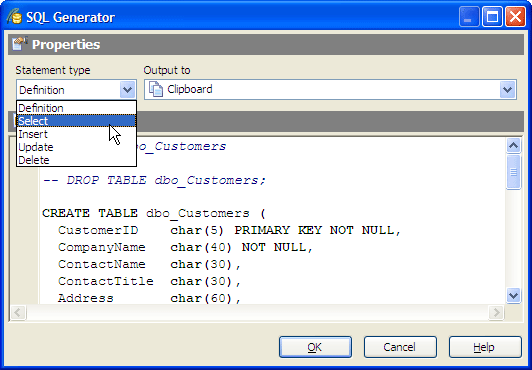Open Help for SQL Generator
The height and width of the screenshot is (370, 532).
tap(485, 347)
